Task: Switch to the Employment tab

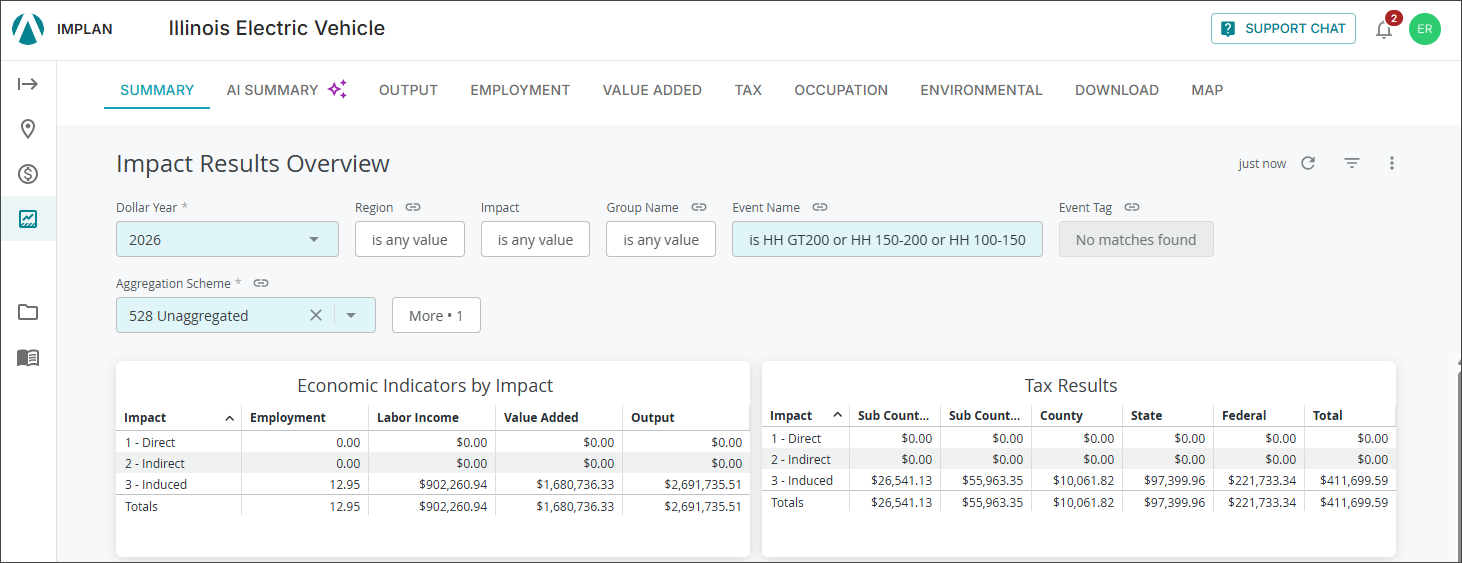Action: (x=520, y=90)
